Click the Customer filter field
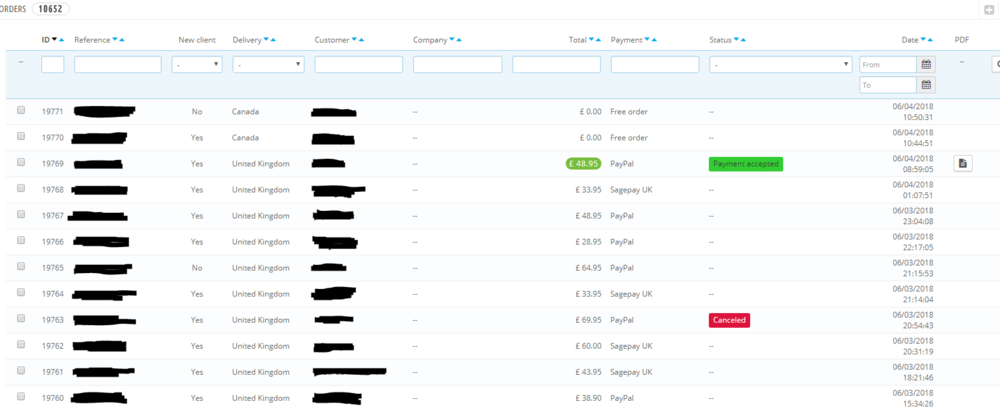Screen dimensions: 1000x409 [x=359, y=64]
